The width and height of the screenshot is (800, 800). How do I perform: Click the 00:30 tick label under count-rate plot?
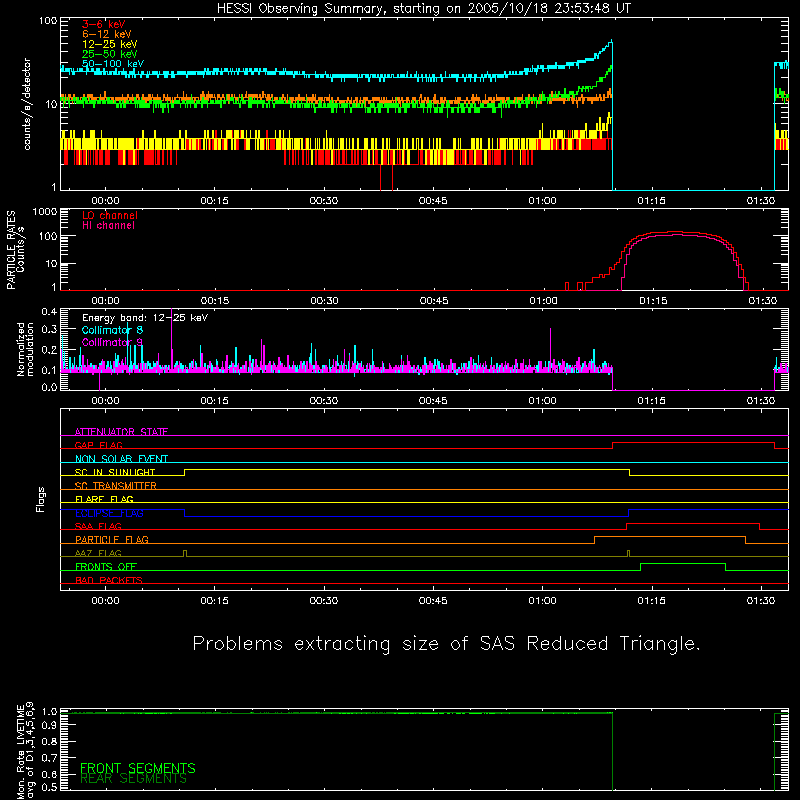[x=324, y=201]
